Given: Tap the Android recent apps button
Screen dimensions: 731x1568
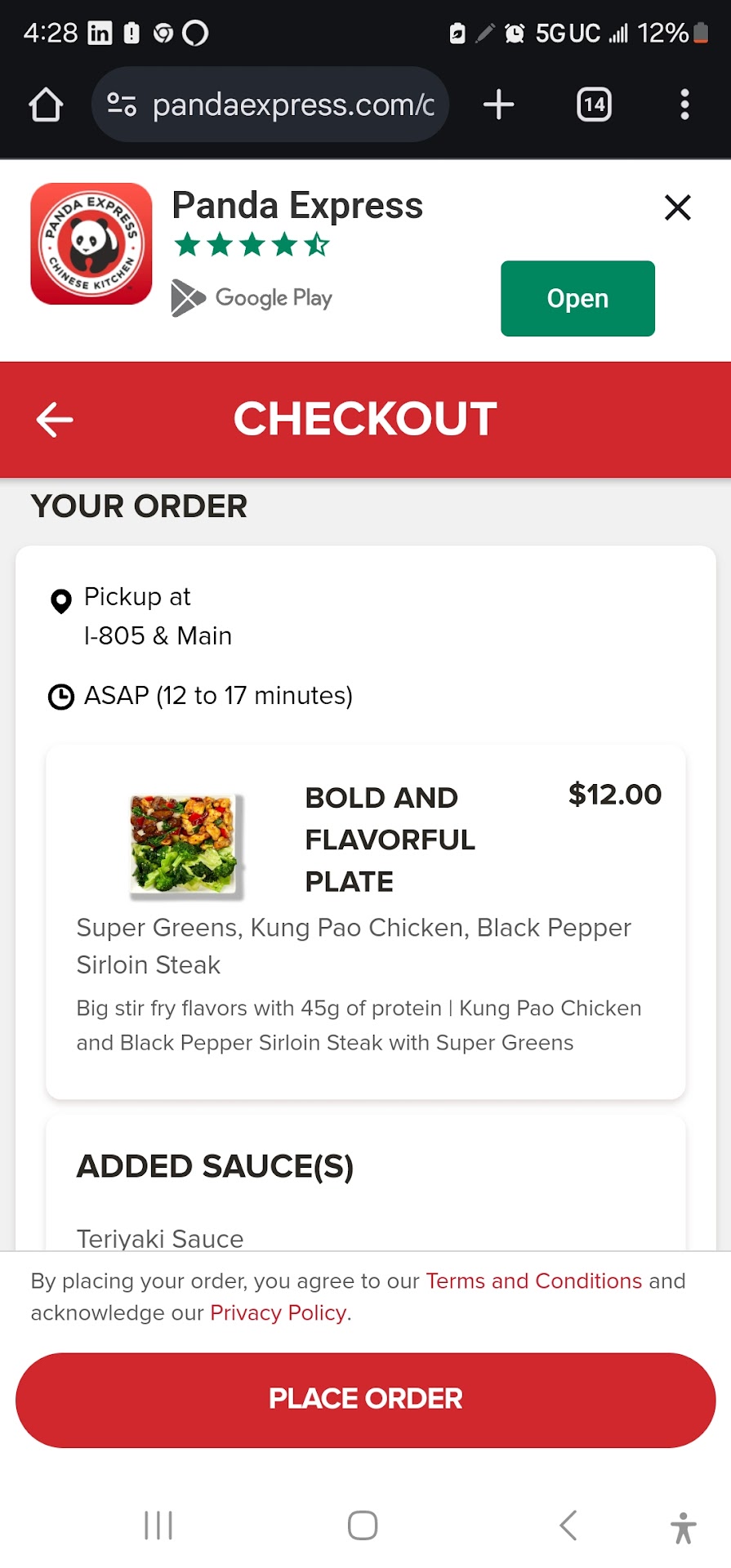Looking at the screenshot, I should click(x=158, y=1525).
